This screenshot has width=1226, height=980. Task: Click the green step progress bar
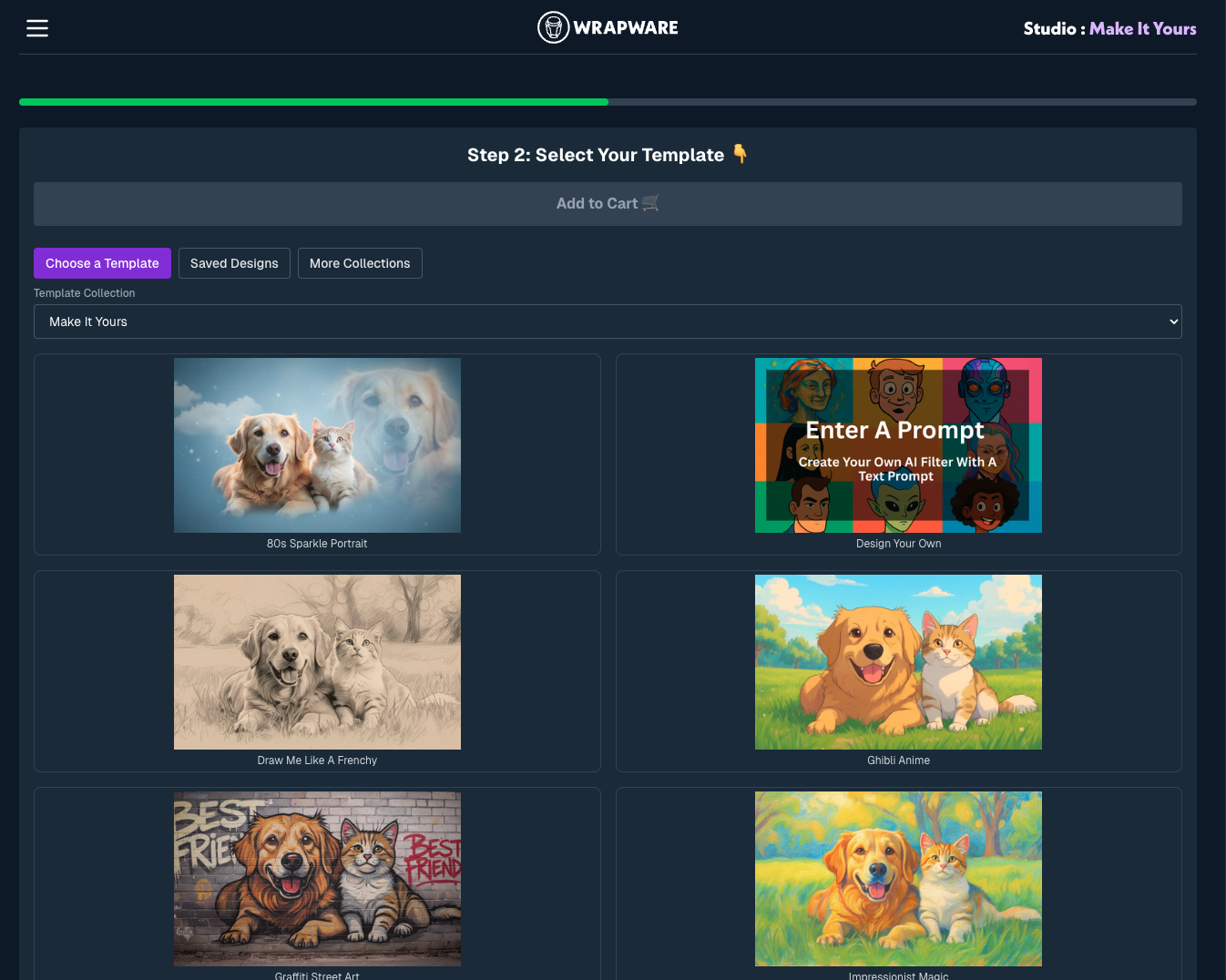coord(313,102)
